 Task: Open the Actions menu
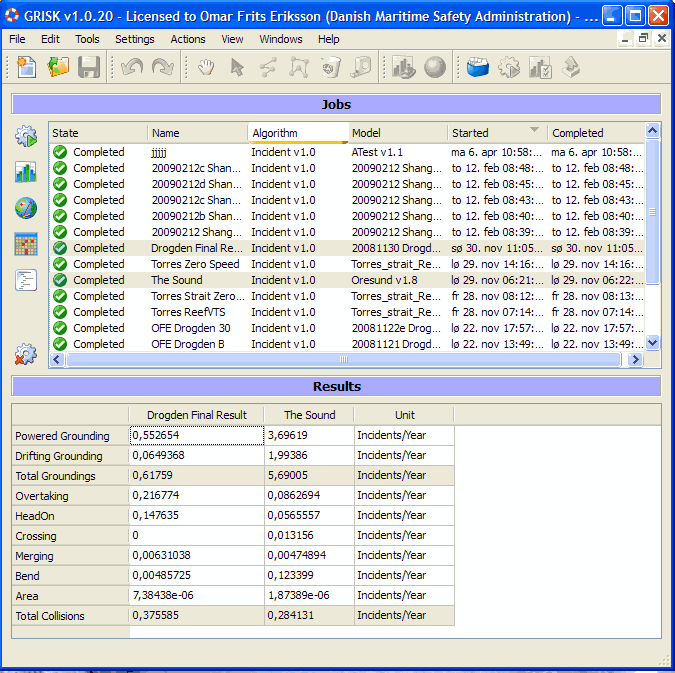coord(188,39)
